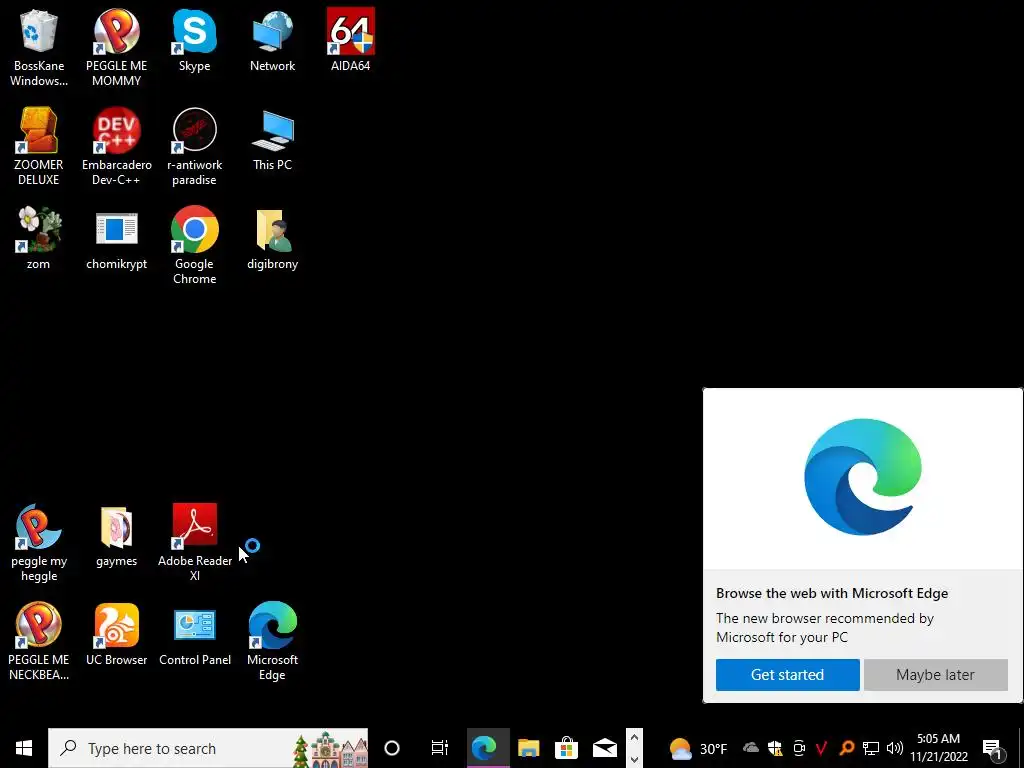
Task: Open network status tray icon
Action: (871, 748)
